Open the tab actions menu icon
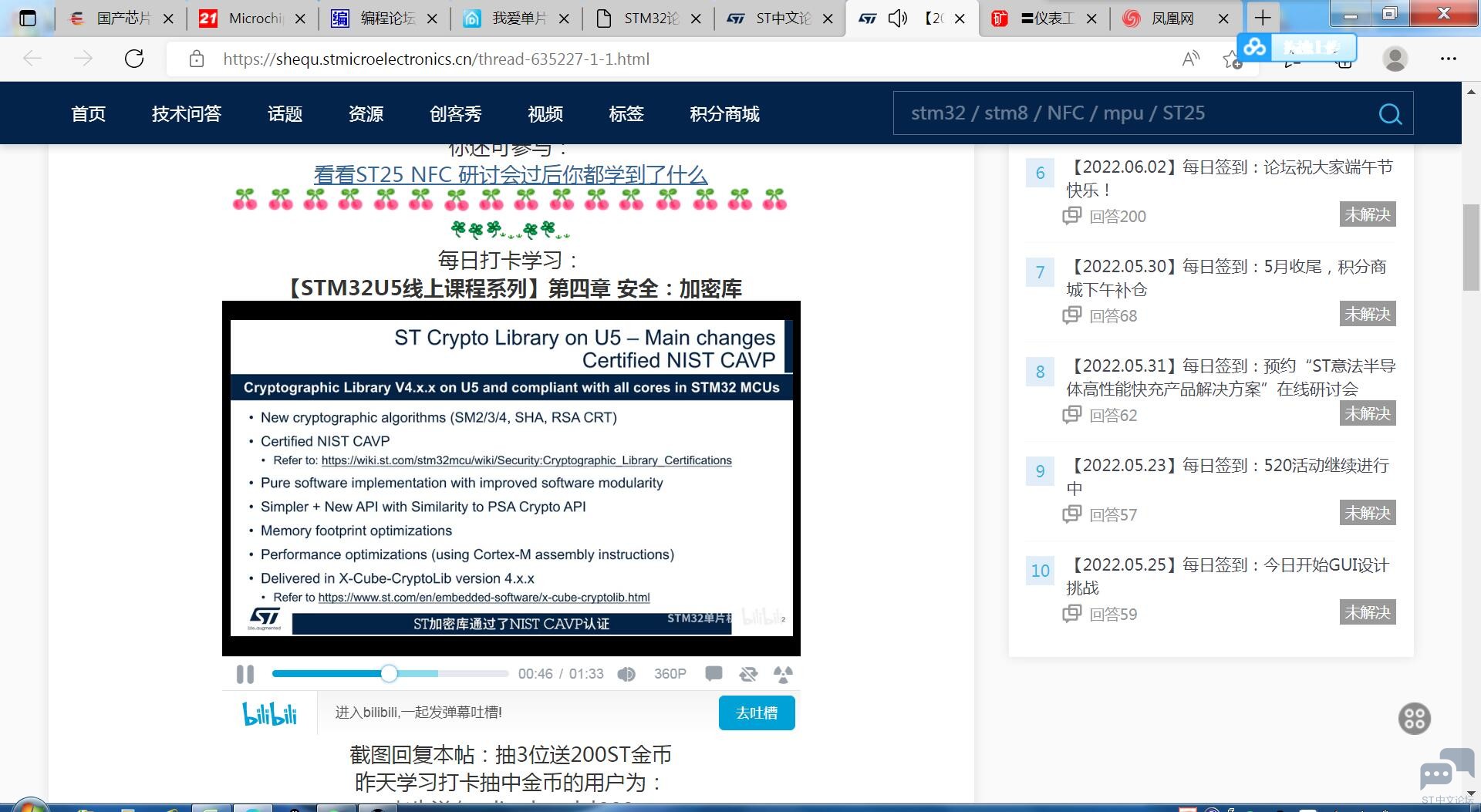 28,19
